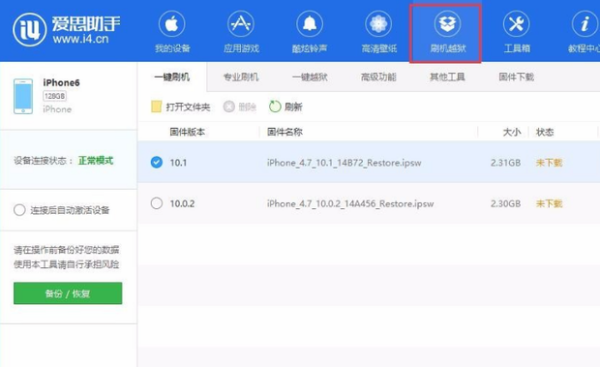Click 未下载 status in 10.1 row

[549, 163]
